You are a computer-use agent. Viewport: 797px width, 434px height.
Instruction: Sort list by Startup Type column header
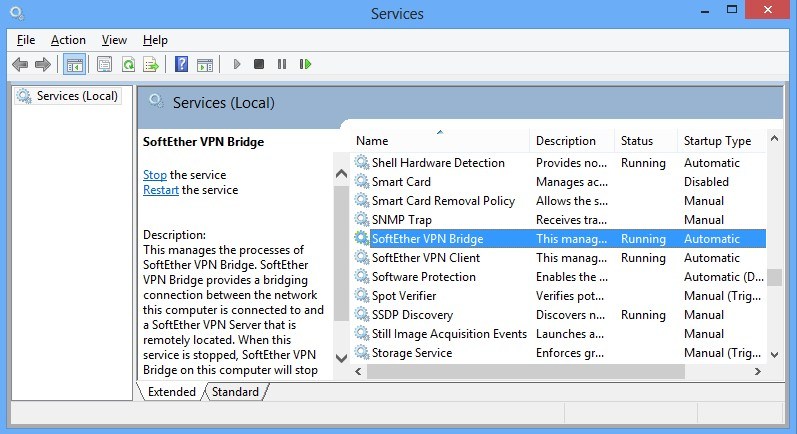click(717, 141)
